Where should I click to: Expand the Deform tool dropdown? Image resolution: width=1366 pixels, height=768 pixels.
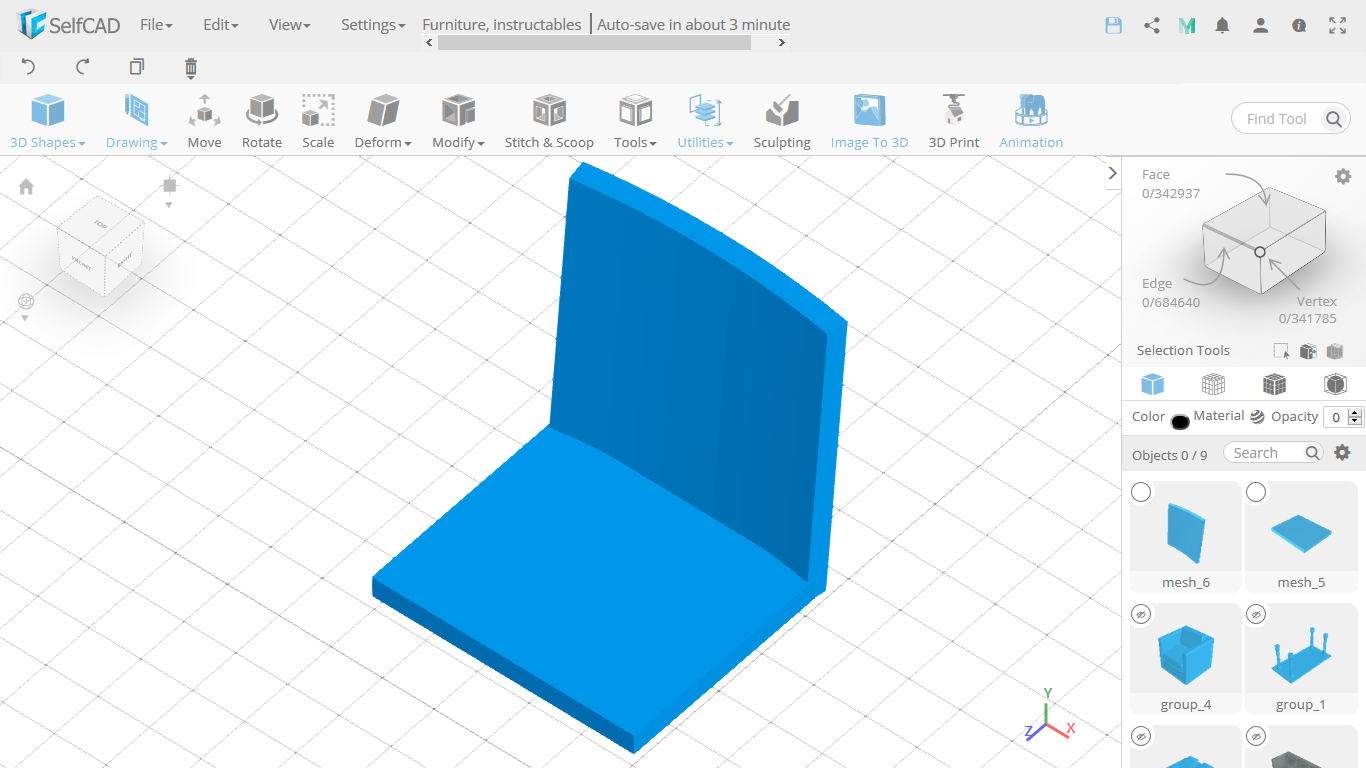(383, 121)
